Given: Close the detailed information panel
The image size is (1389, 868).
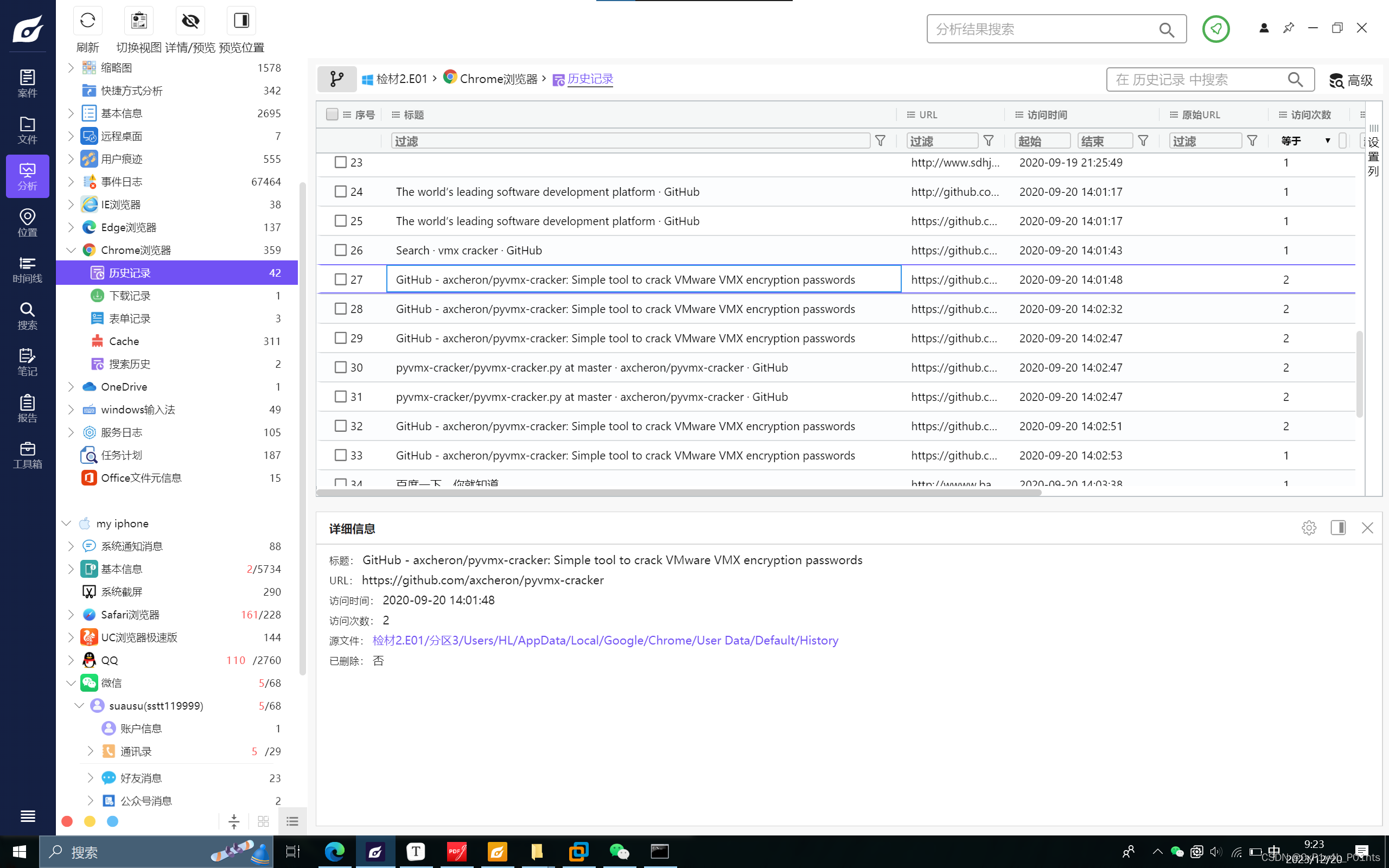Looking at the screenshot, I should pyautogui.click(x=1367, y=527).
